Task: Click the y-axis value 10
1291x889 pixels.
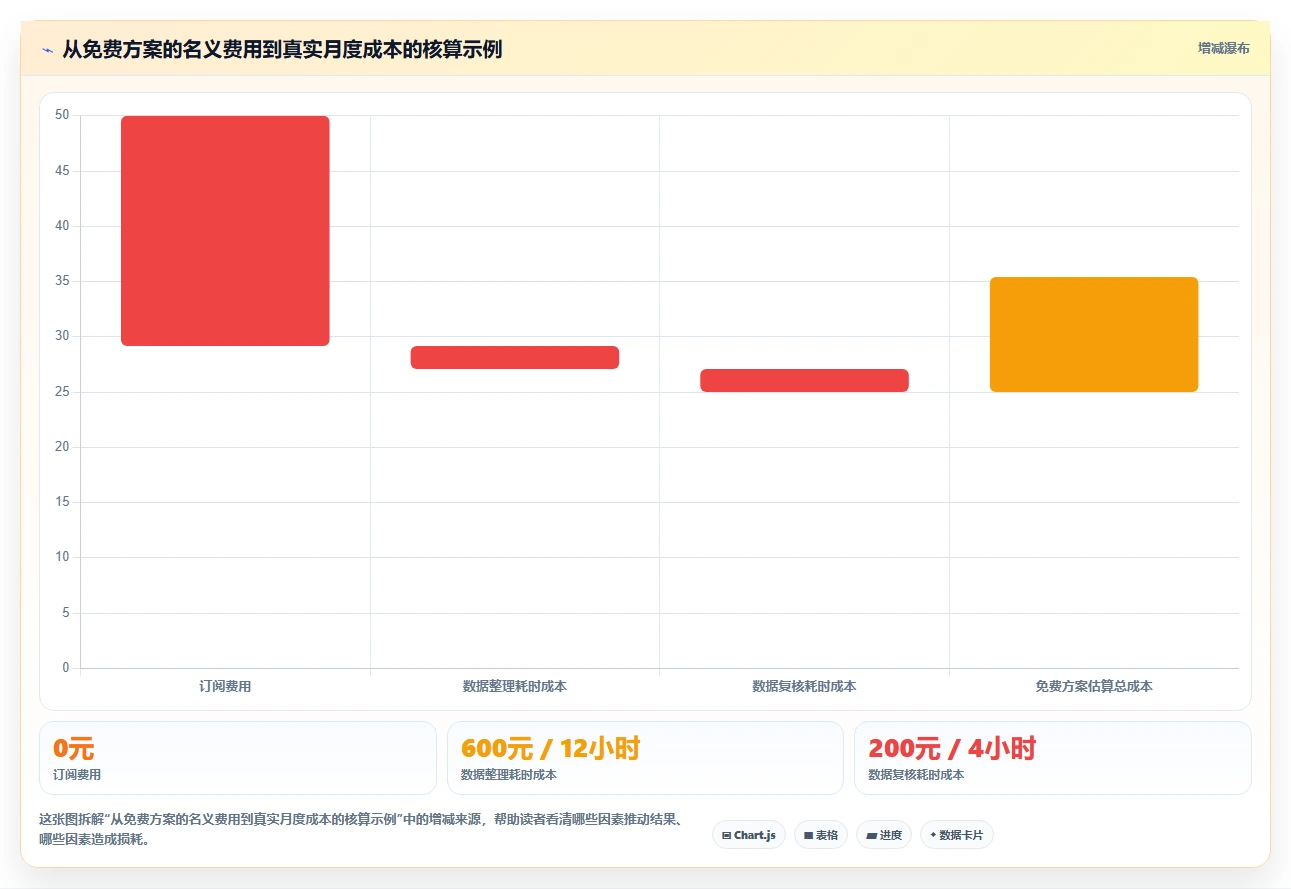Action: [x=62, y=557]
